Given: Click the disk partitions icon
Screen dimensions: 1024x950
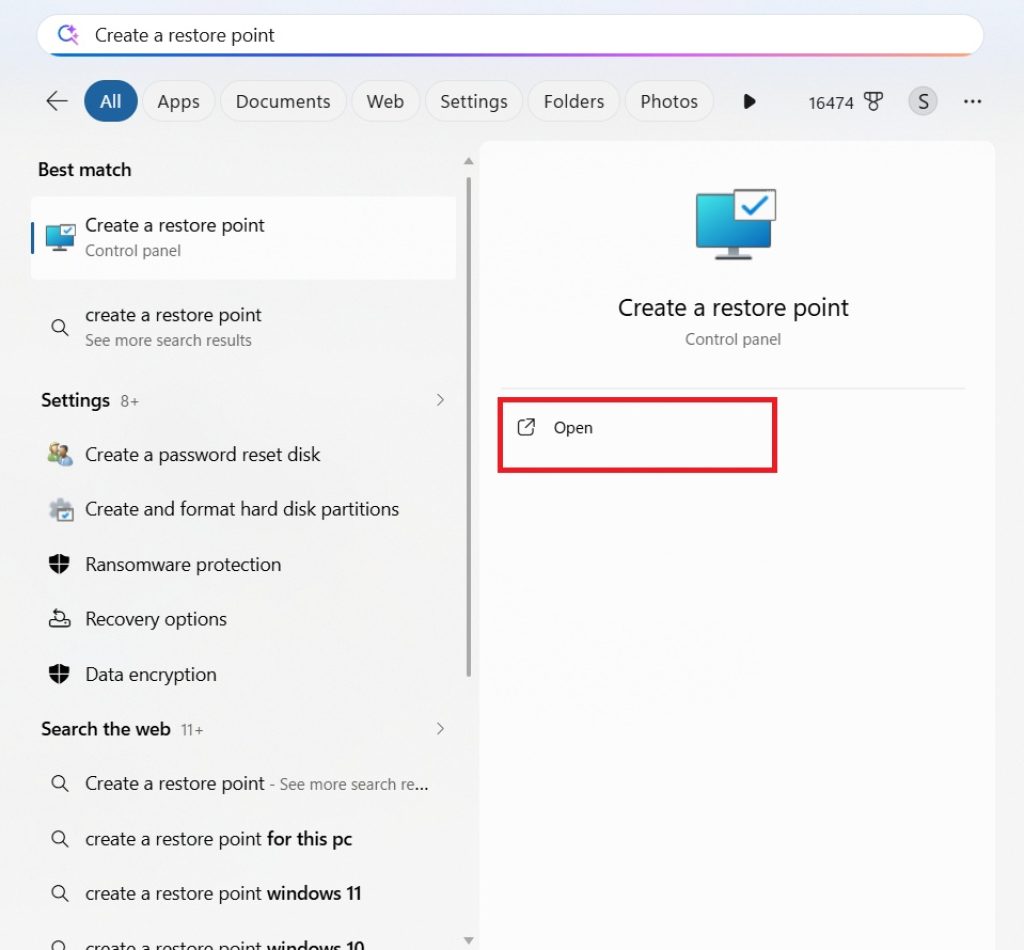Looking at the screenshot, I should coord(61,509).
